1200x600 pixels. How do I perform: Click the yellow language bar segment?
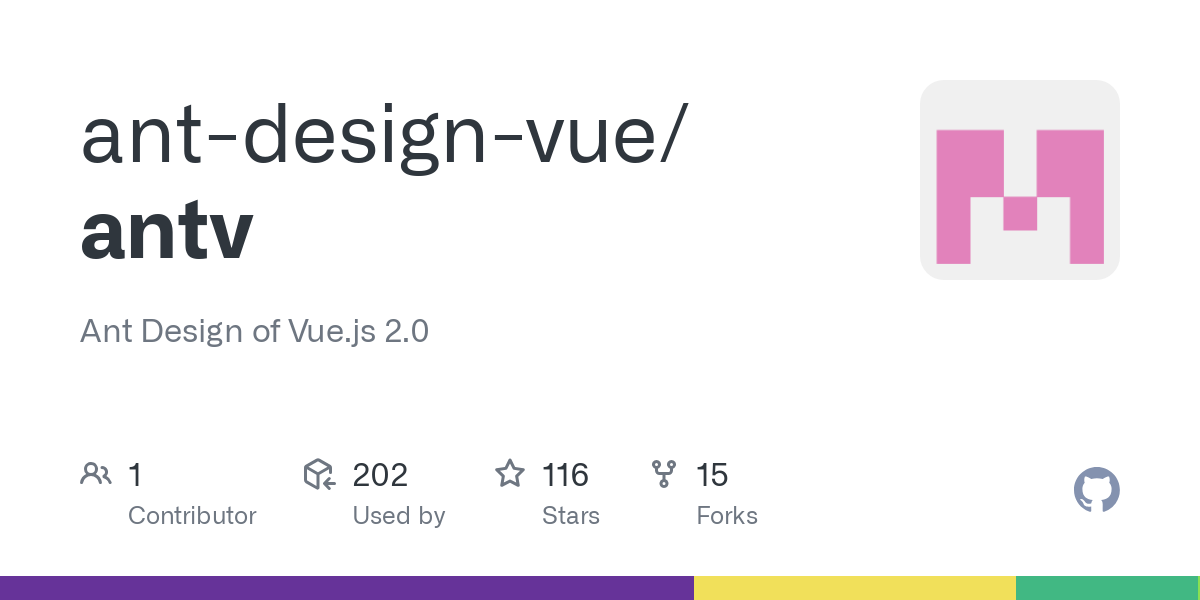(855, 588)
